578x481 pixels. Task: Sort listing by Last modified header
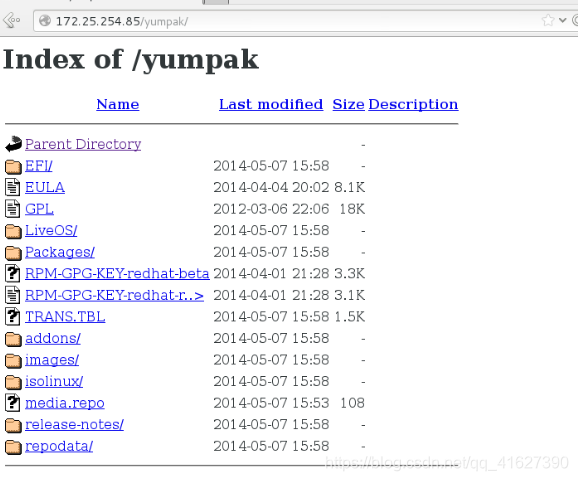[271, 104]
